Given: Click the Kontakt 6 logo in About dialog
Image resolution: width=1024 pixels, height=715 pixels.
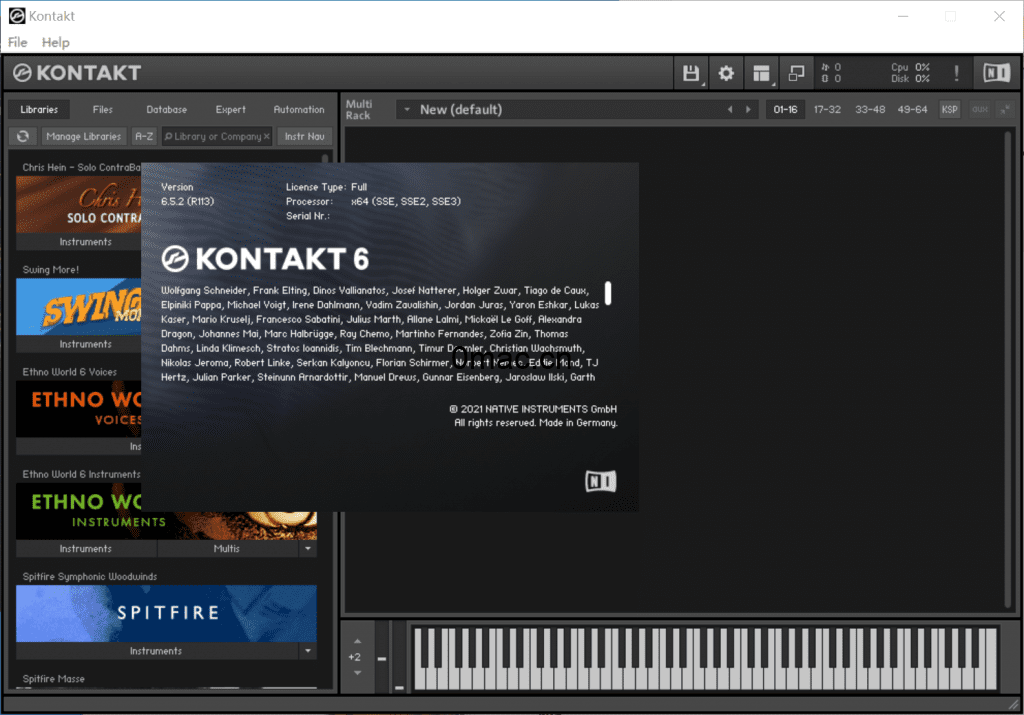Looking at the screenshot, I should pyautogui.click(x=265, y=259).
